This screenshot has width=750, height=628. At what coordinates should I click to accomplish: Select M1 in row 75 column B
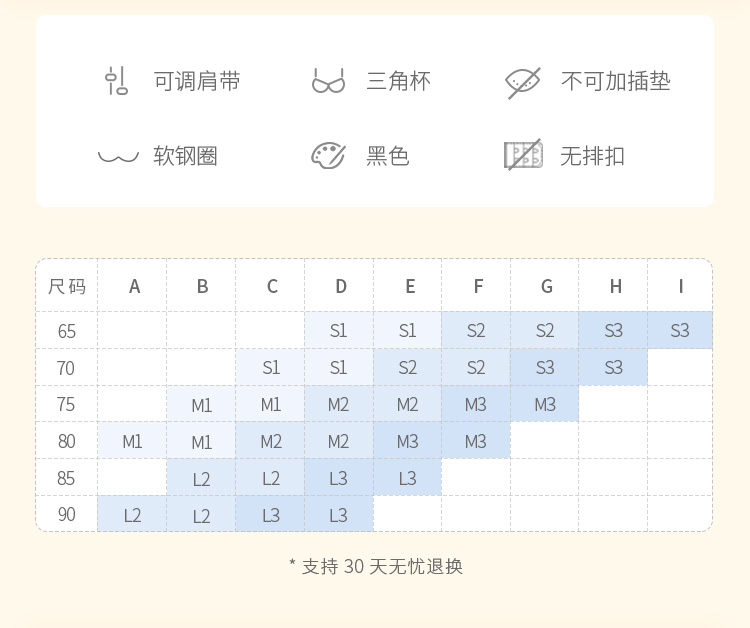pyautogui.click(x=201, y=405)
